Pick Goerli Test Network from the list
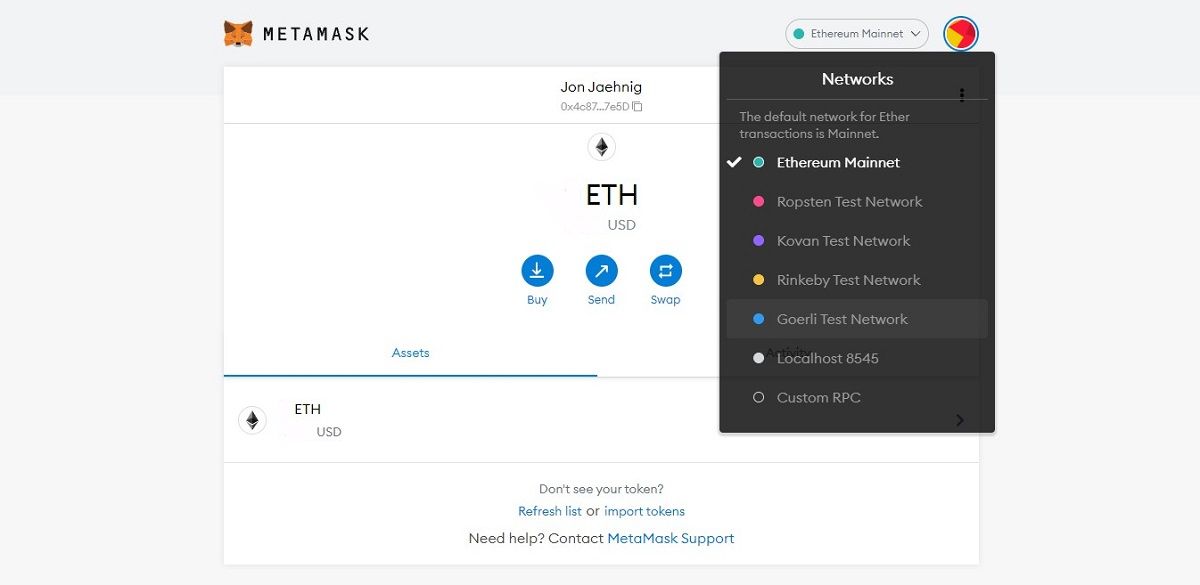The image size is (1200, 585). 843,318
